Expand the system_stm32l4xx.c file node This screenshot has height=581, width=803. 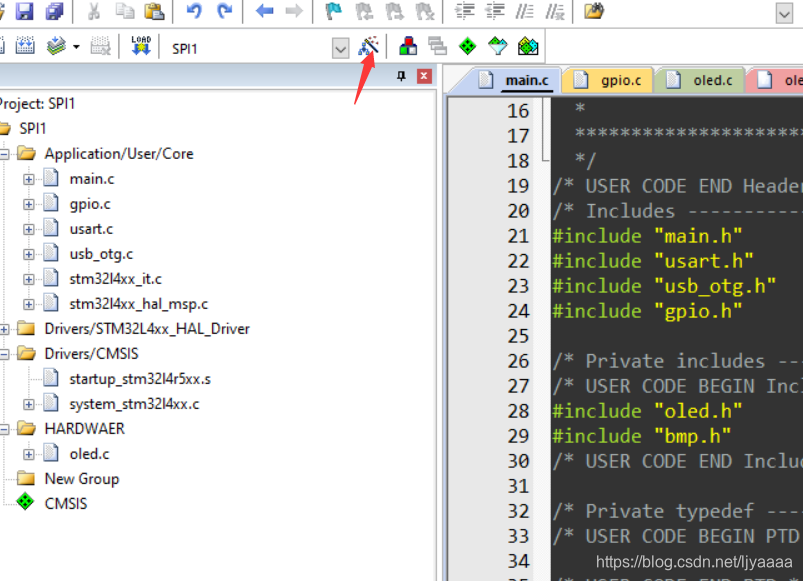(29, 404)
